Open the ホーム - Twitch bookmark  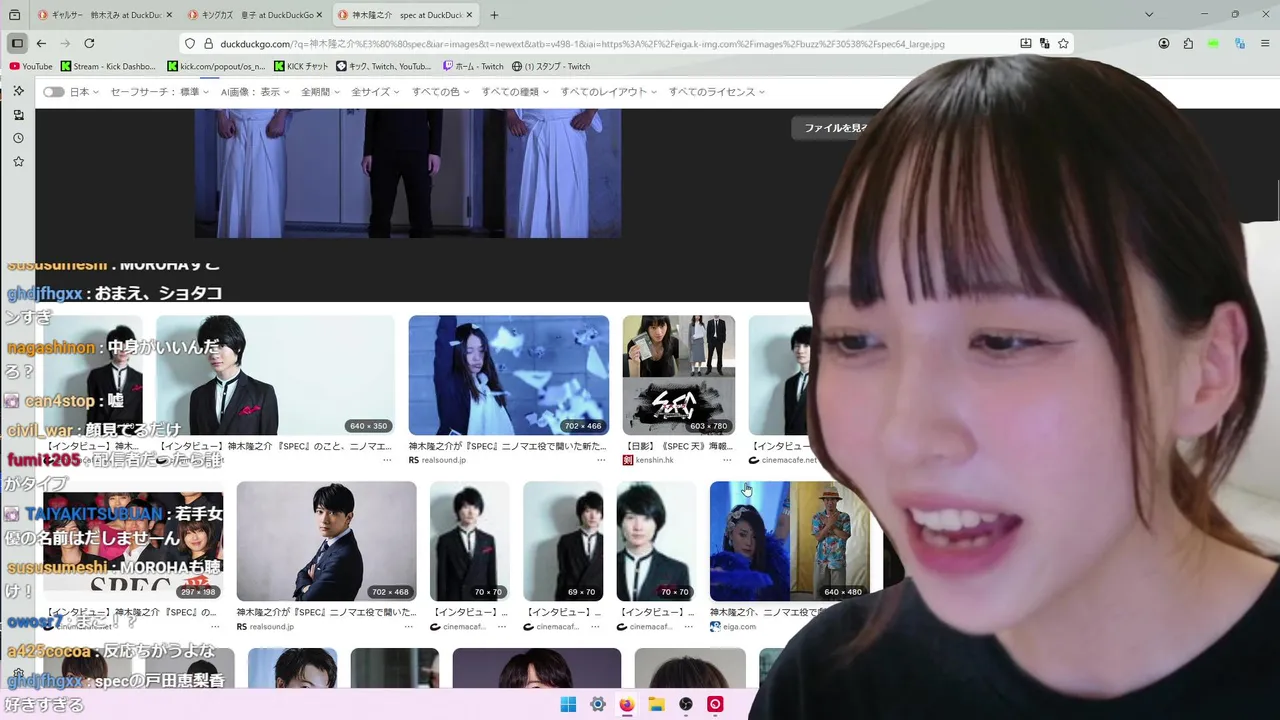(x=473, y=66)
